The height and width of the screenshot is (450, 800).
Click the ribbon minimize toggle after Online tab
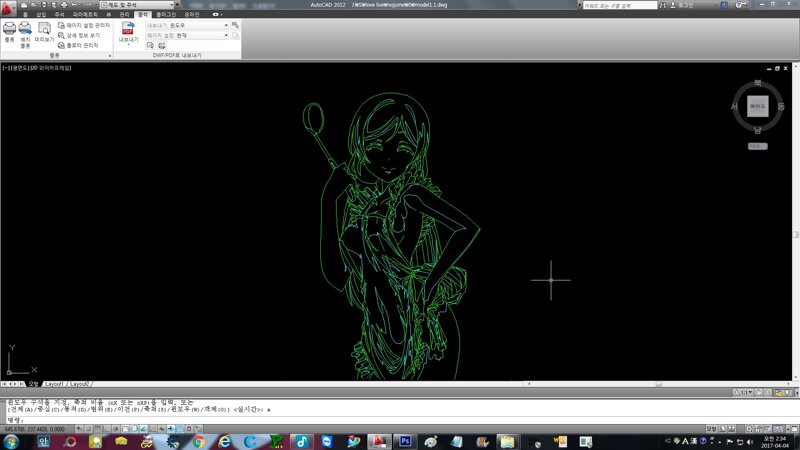click(217, 14)
